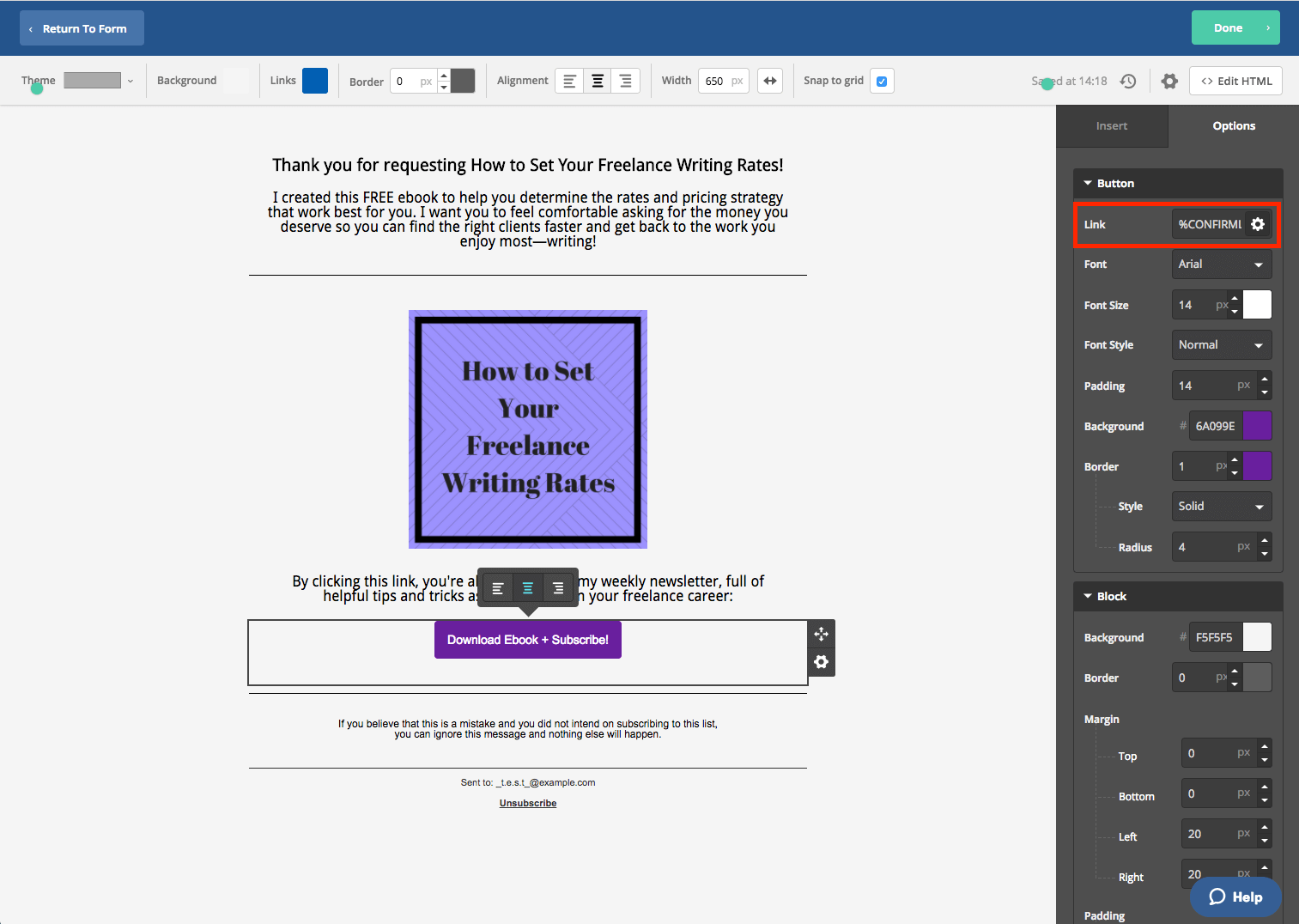Viewport: 1299px width, 924px height.
Task: Open the blue Links color swatch
Action: pyautogui.click(x=315, y=81)
